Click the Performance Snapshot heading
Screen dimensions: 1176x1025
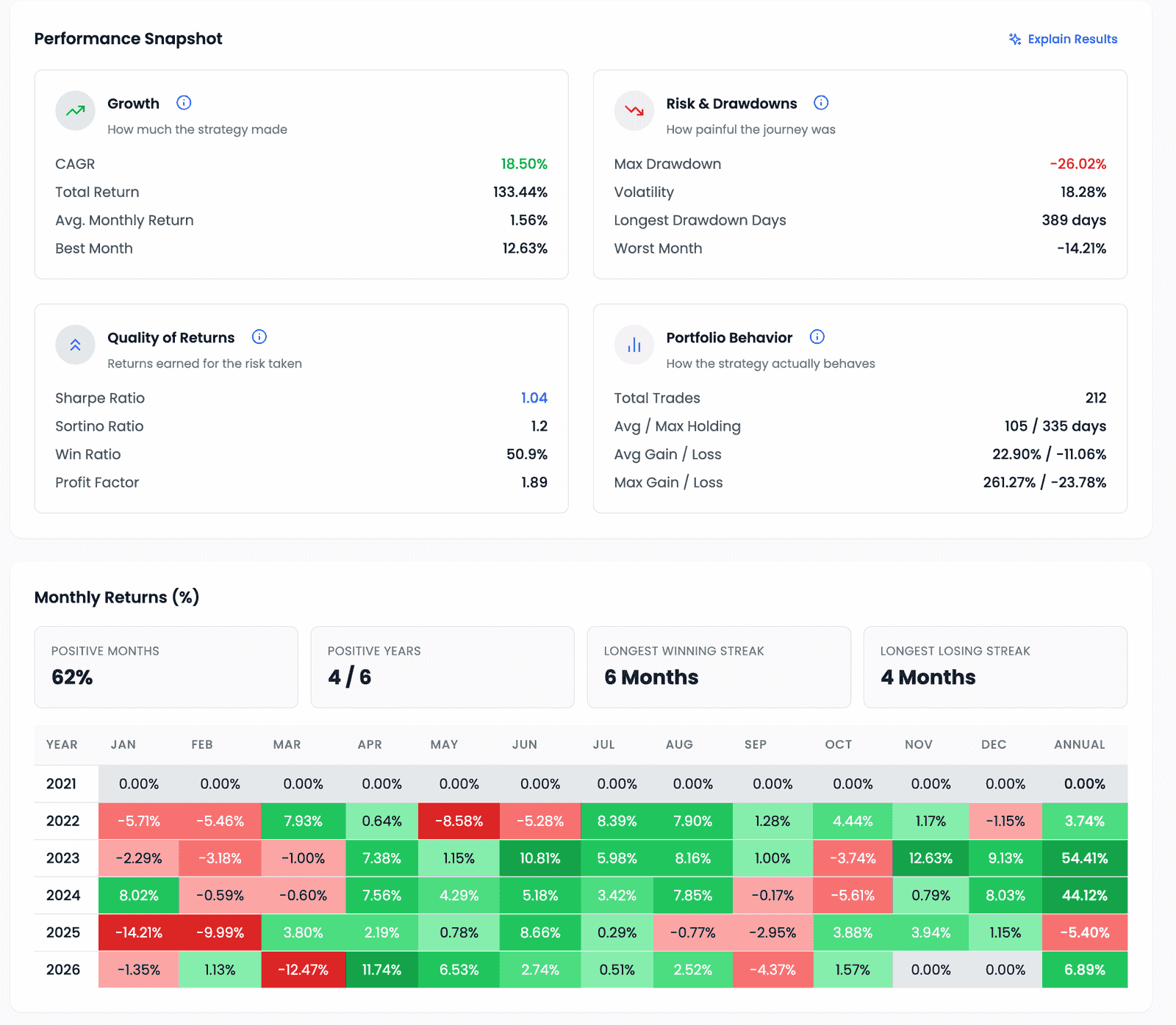point(128,39)
